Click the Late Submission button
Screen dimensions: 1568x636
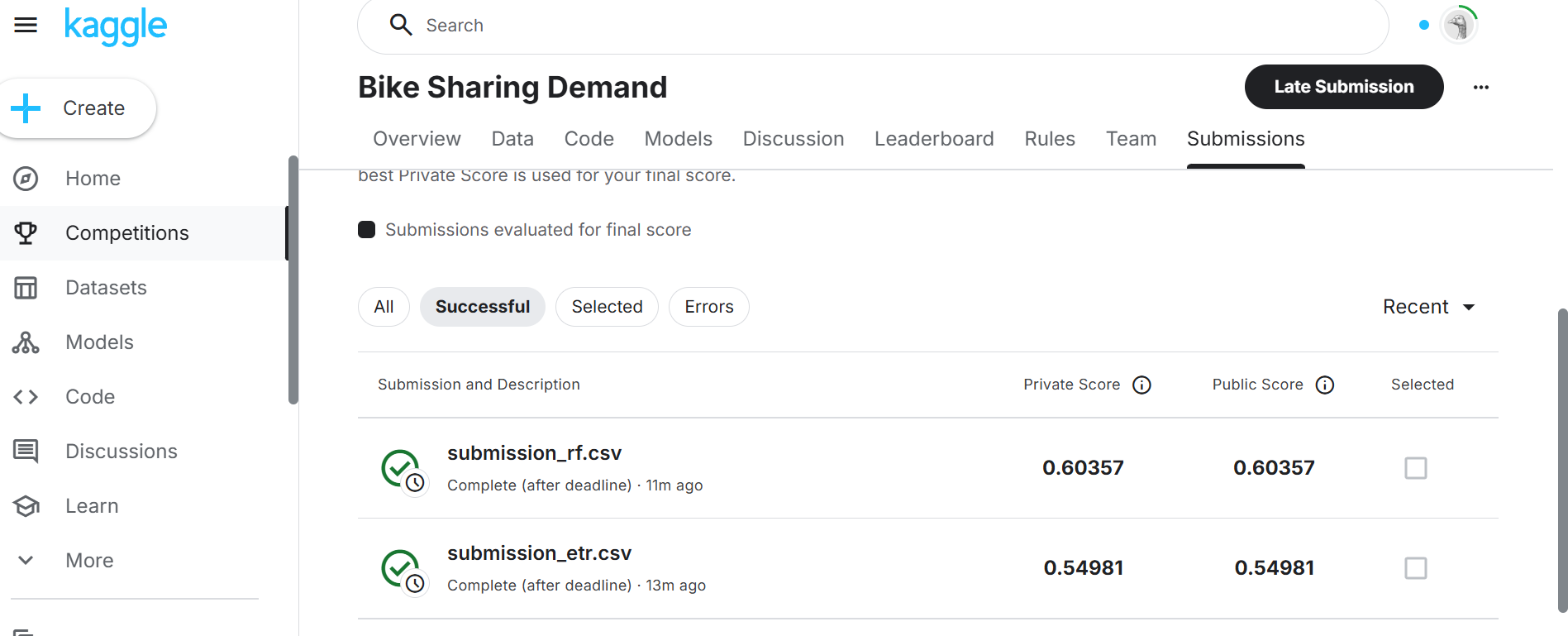(1343, 87)
